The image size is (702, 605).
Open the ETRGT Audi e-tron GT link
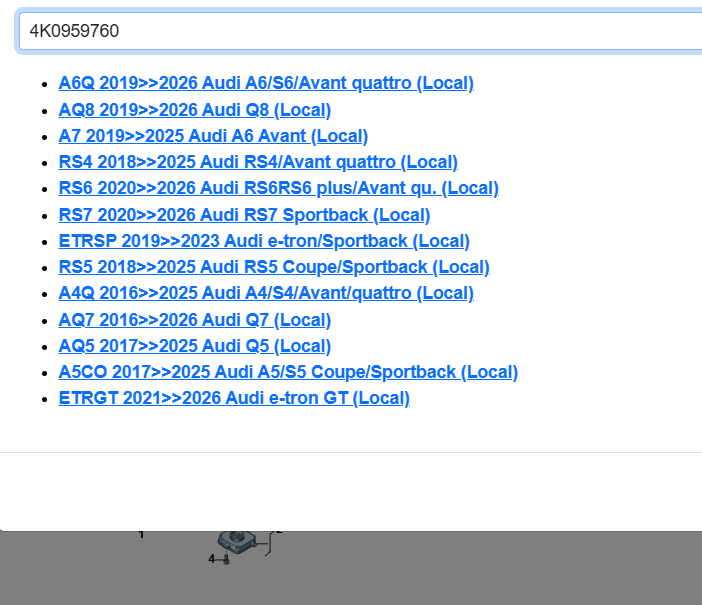coord(234,398)
